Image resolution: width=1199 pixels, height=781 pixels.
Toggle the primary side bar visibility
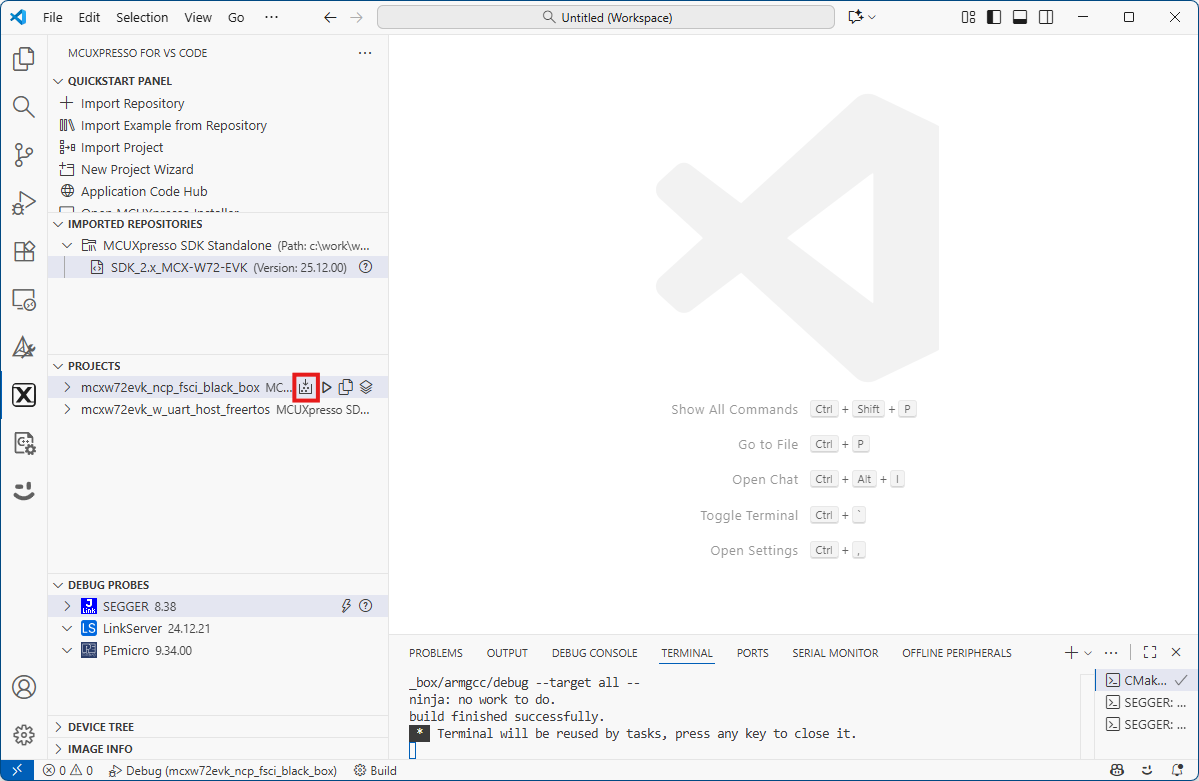(x=994, y=17)
